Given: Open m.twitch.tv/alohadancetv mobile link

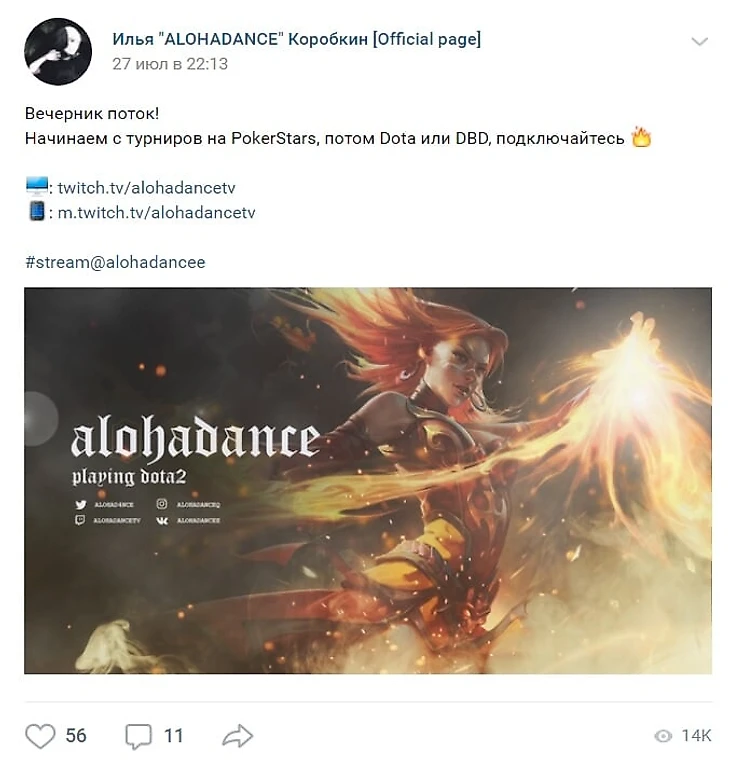Looking at the screenshot, I should (x=156, y=213).
